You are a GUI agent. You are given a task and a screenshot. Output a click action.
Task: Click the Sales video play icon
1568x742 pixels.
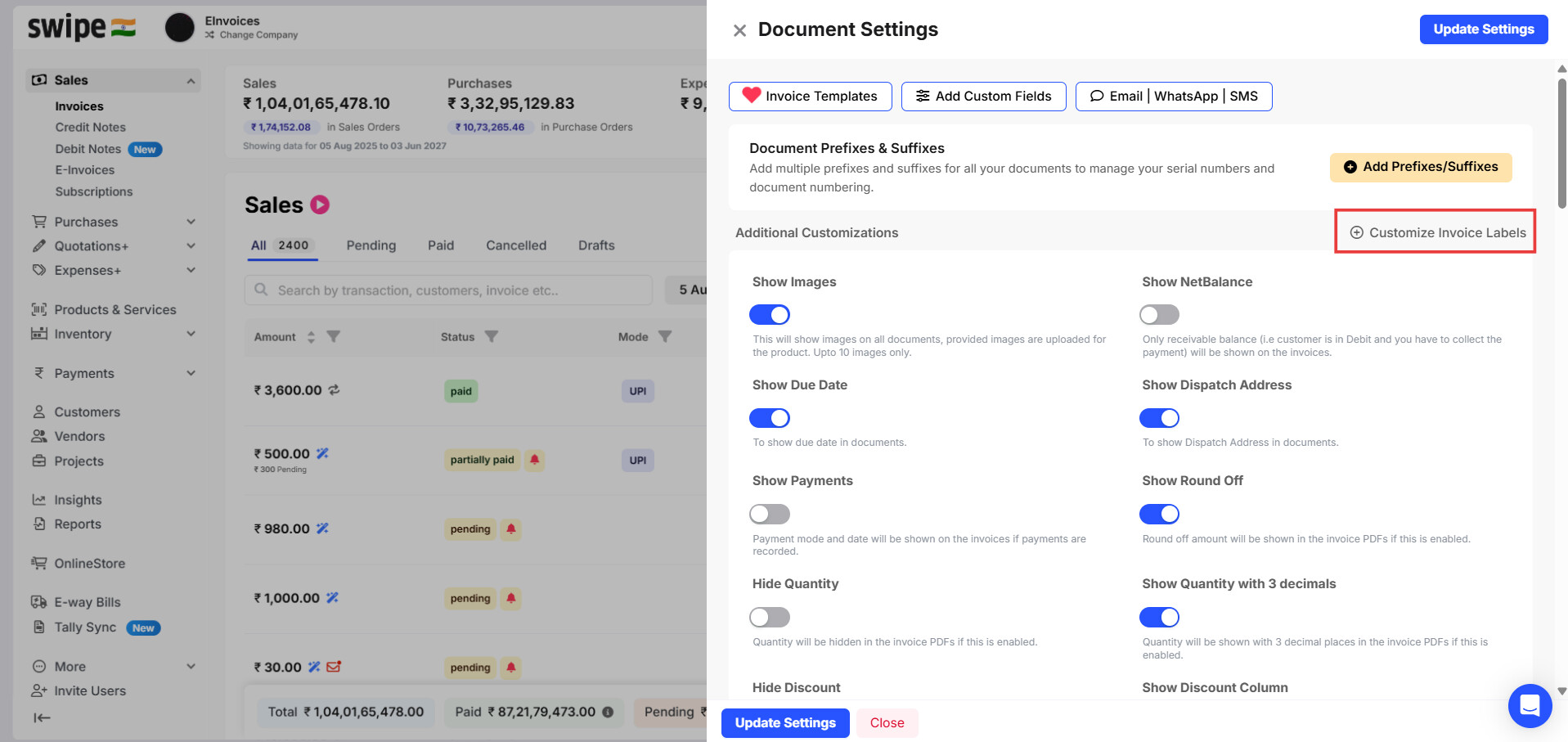coord(320,205)
